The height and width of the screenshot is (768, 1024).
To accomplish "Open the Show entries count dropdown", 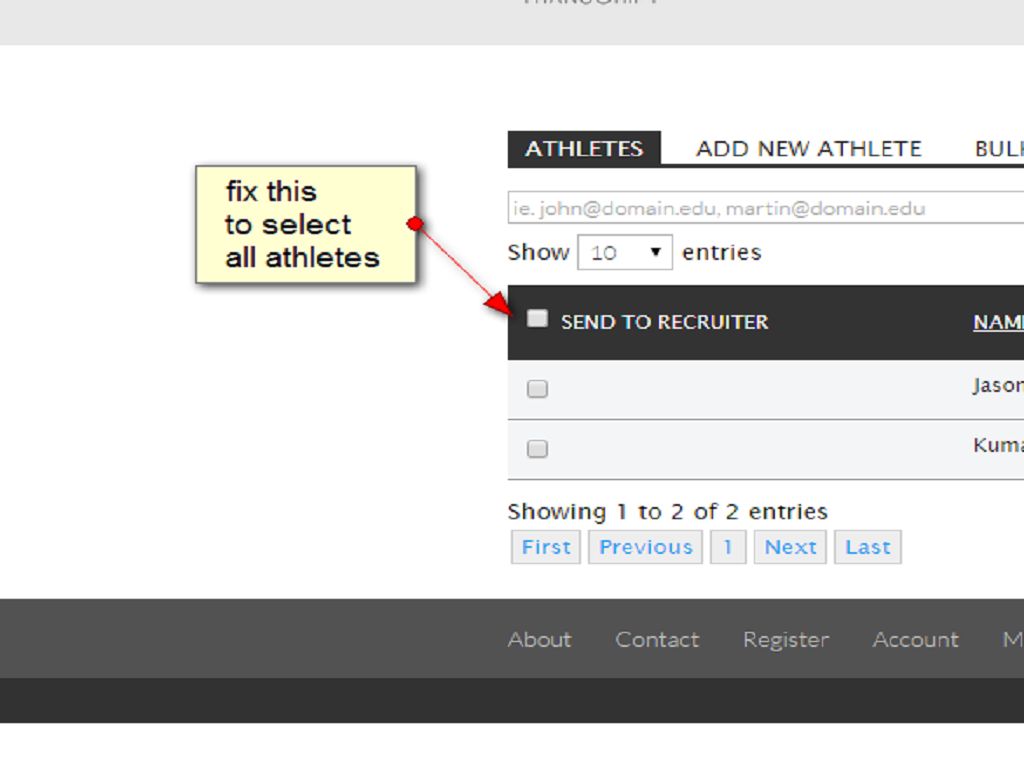I will pyautogui.click(x=625, y=253).
